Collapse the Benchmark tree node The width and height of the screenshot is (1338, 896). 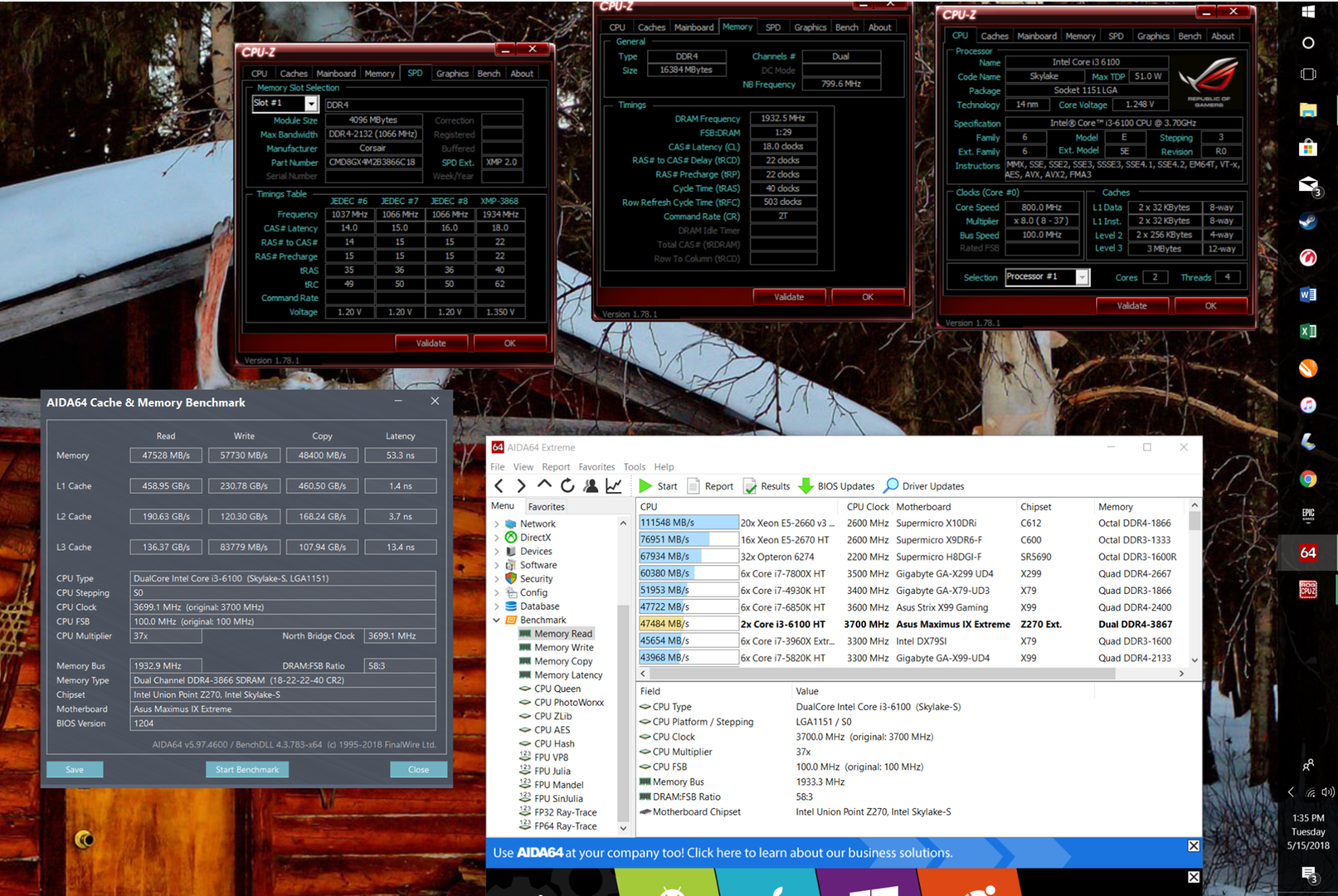(497, 620)
